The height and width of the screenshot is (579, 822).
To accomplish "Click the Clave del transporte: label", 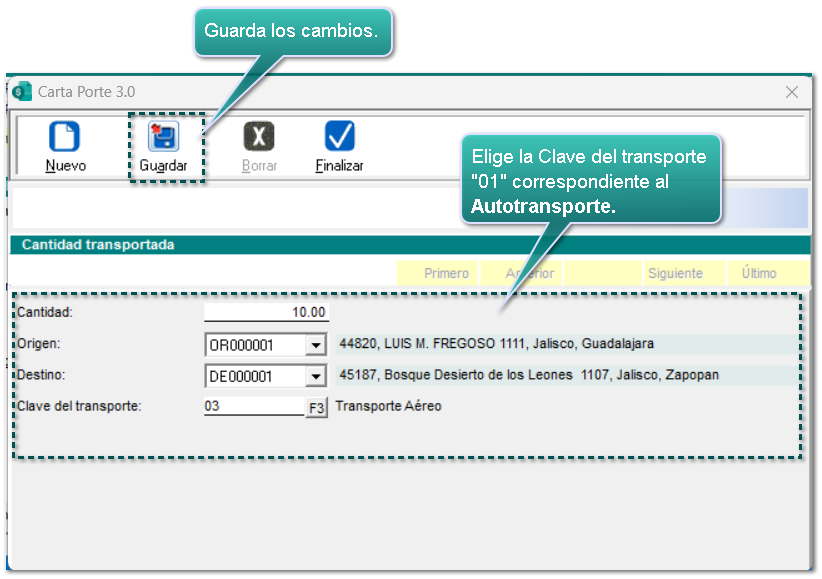I will point(79,406).
